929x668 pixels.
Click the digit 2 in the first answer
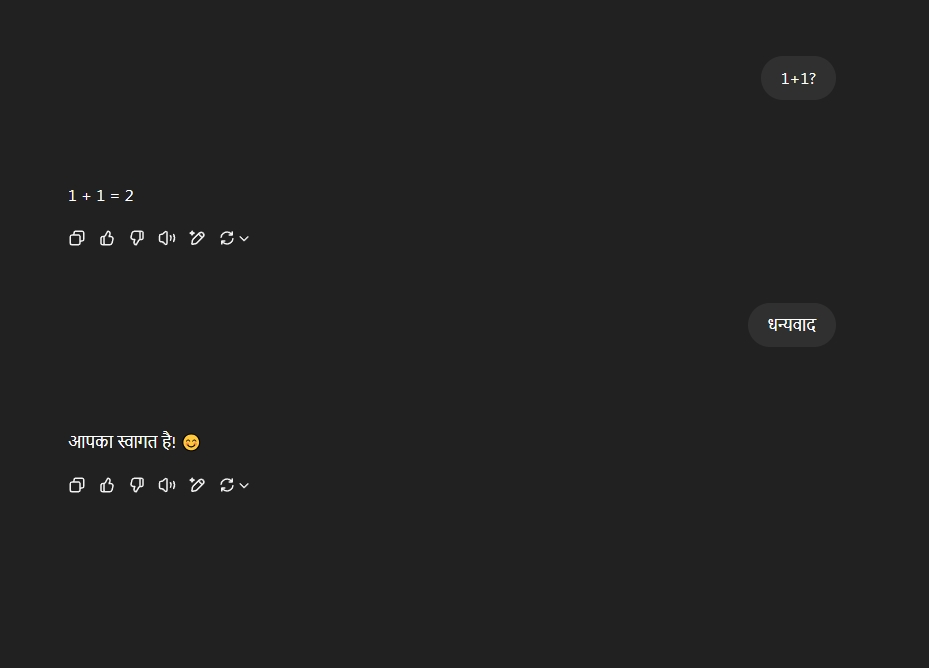[129, 196]
